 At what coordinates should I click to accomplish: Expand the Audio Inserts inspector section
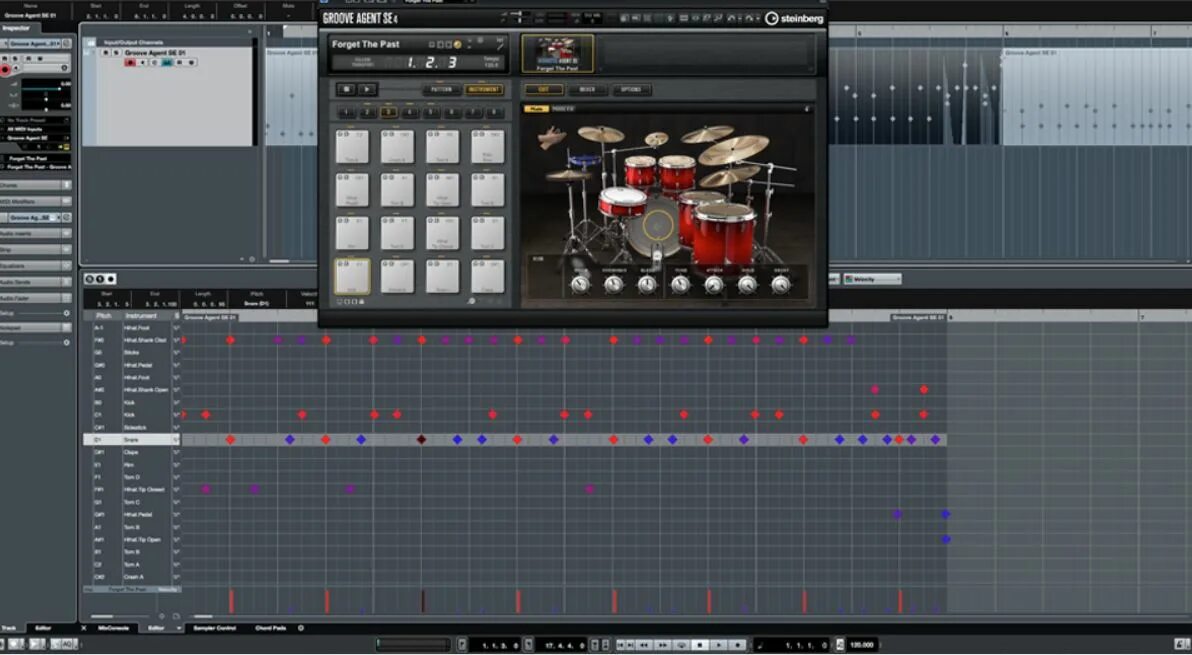click(36, 233)
